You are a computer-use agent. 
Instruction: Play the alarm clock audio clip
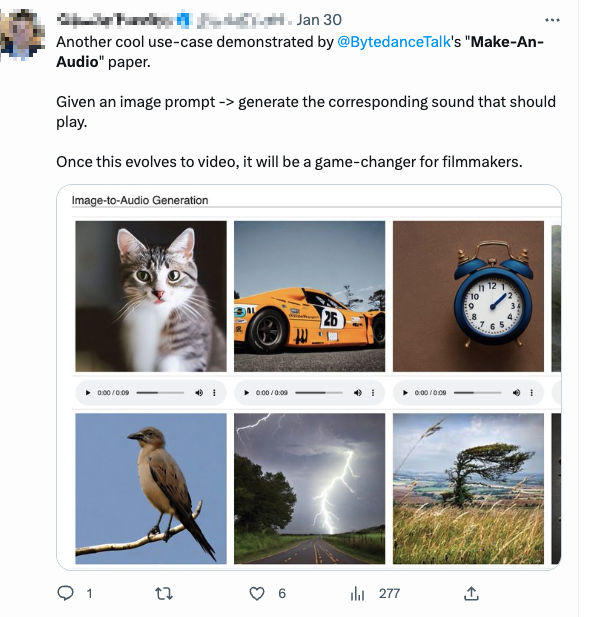pyautogui.click(x=405, y=393)
